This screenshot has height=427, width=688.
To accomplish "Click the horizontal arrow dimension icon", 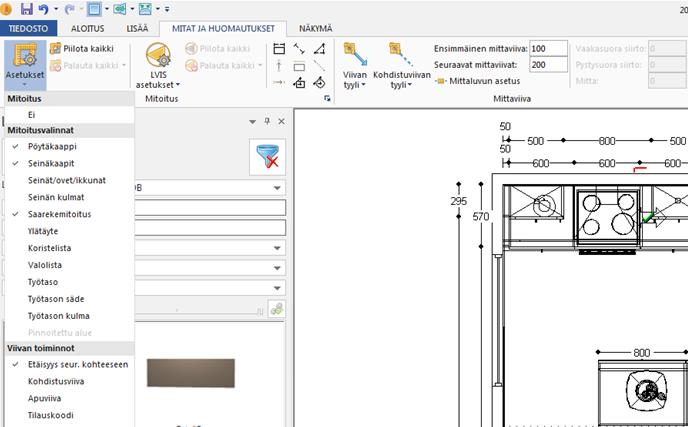I will (x=279, y=82).
